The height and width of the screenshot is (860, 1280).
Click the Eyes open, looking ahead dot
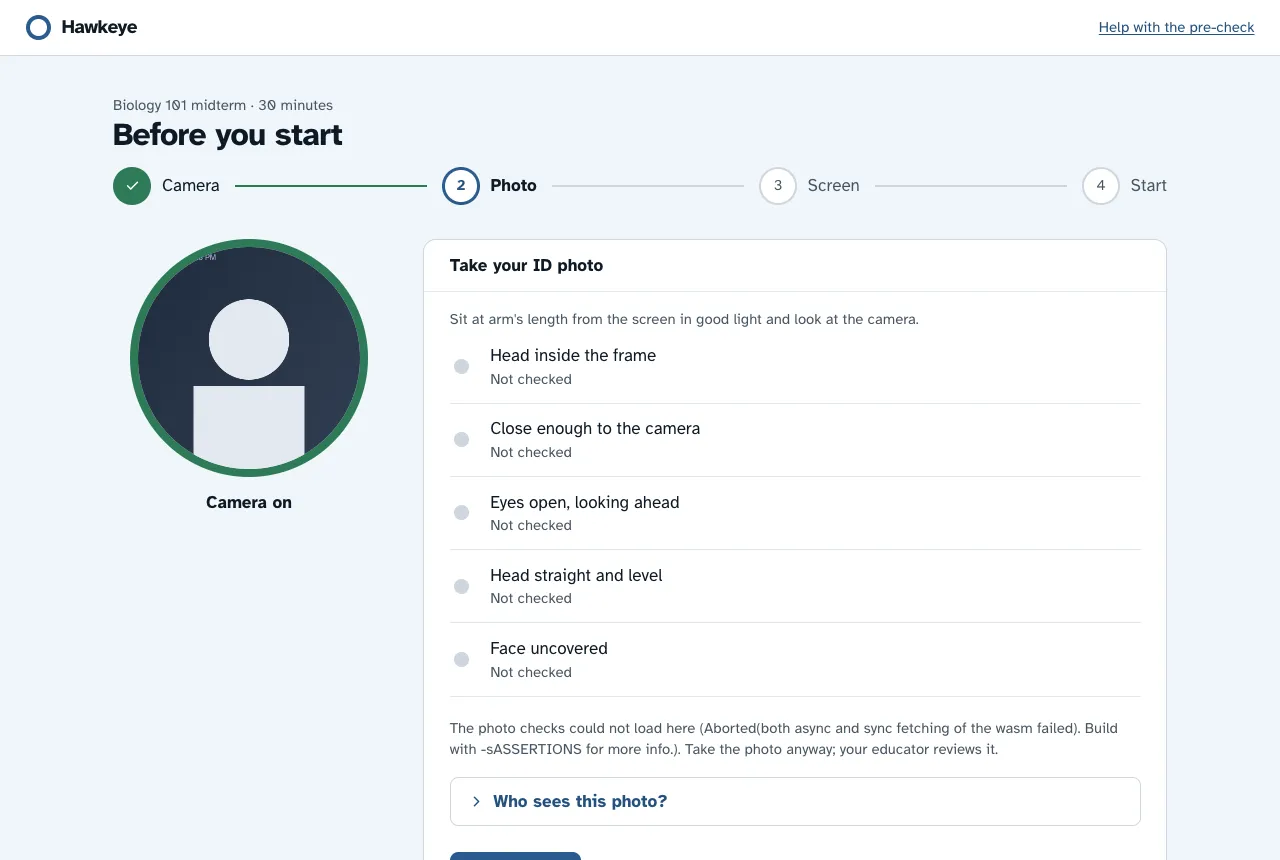tap(461, 513)
